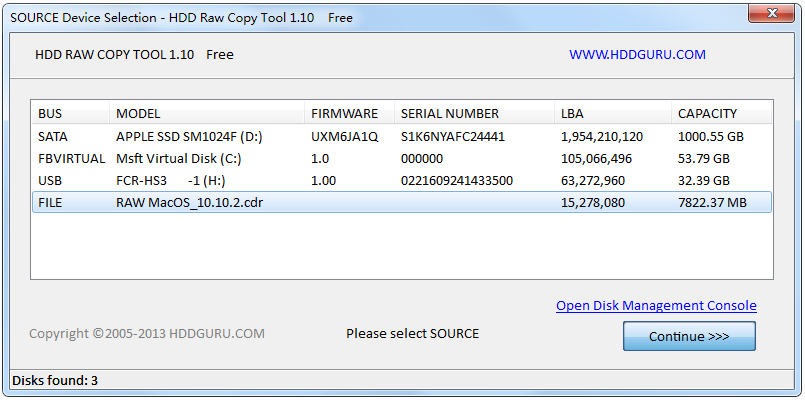Click the FBVIRTUAL bus cell
Viewport: 805px width, 400px height.
[x=71, y=159]
